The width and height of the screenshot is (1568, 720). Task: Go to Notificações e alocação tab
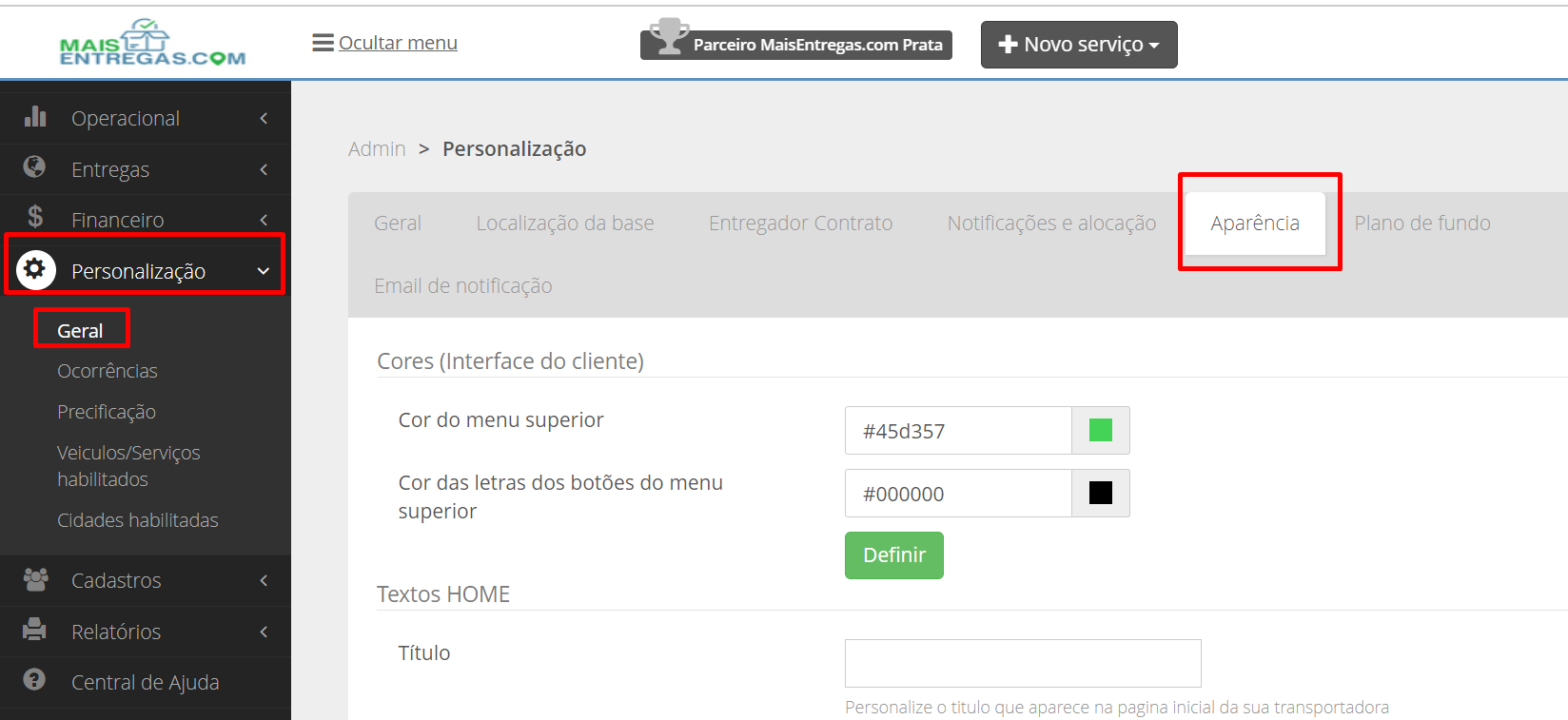[x=1051, y=224]
